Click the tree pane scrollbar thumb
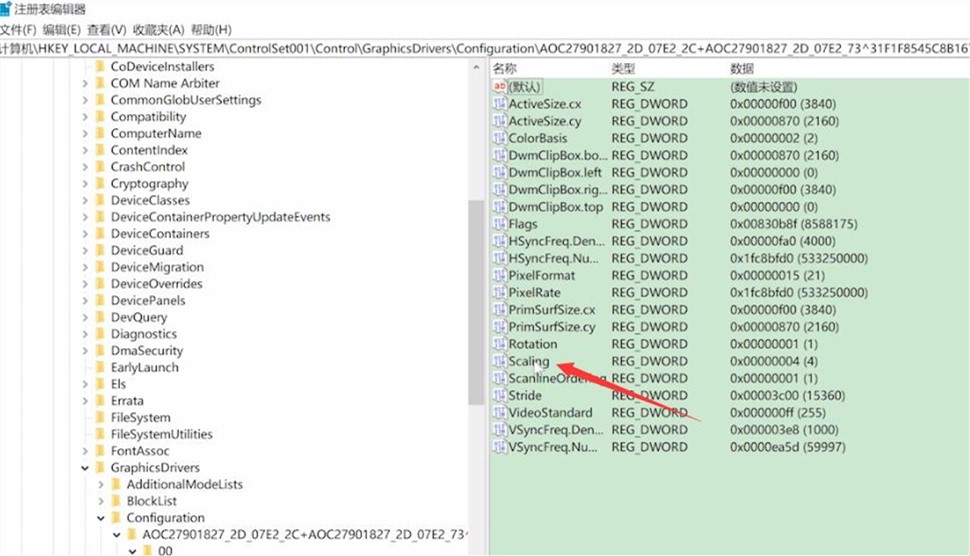This screenshot has width=970, height=556. [x=476, y=302]
